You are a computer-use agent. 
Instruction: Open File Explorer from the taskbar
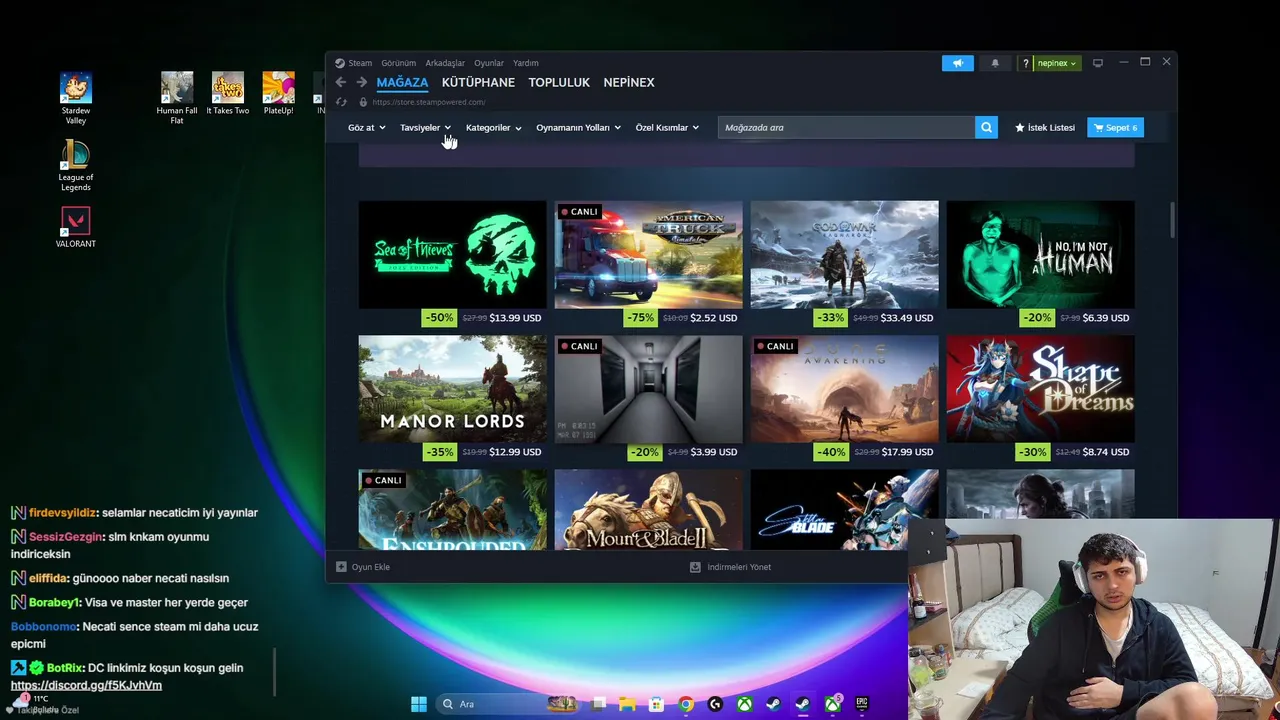627,704
